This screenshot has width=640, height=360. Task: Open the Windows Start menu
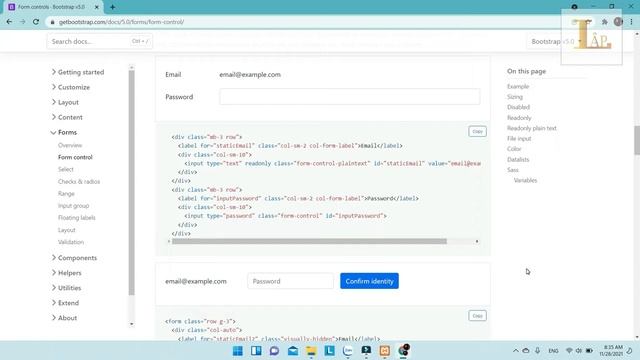click(238, 351)
